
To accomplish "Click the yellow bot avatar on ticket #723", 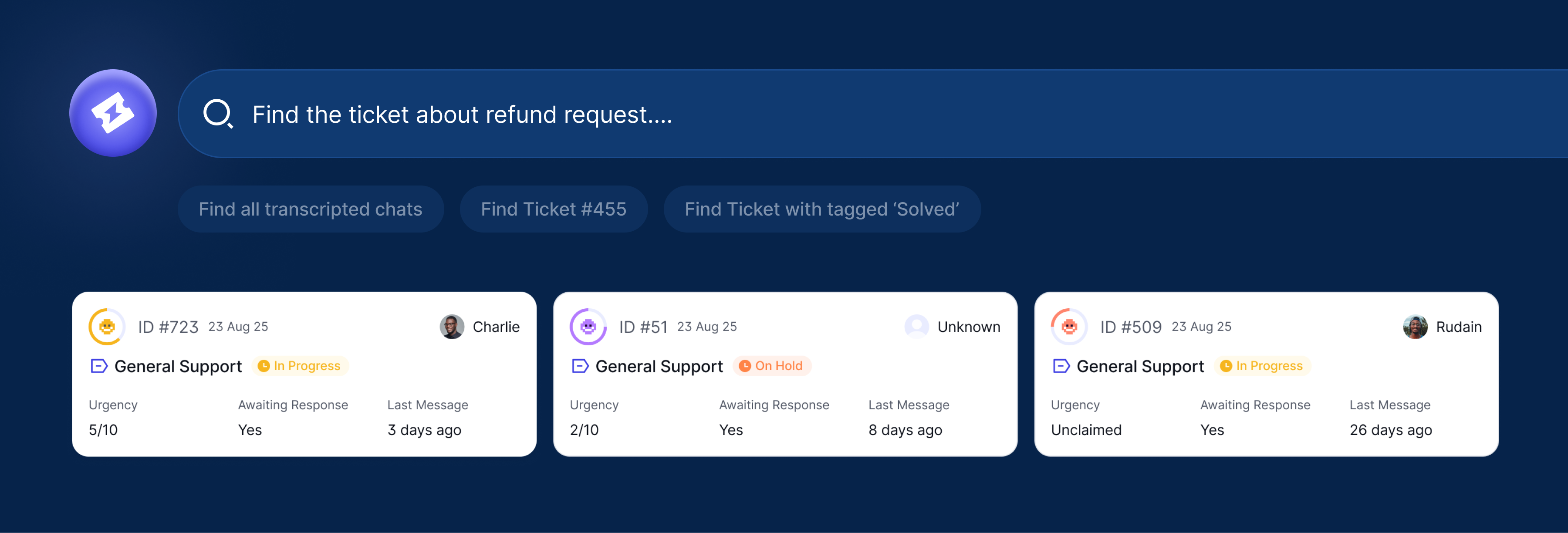I will [107, 327].
